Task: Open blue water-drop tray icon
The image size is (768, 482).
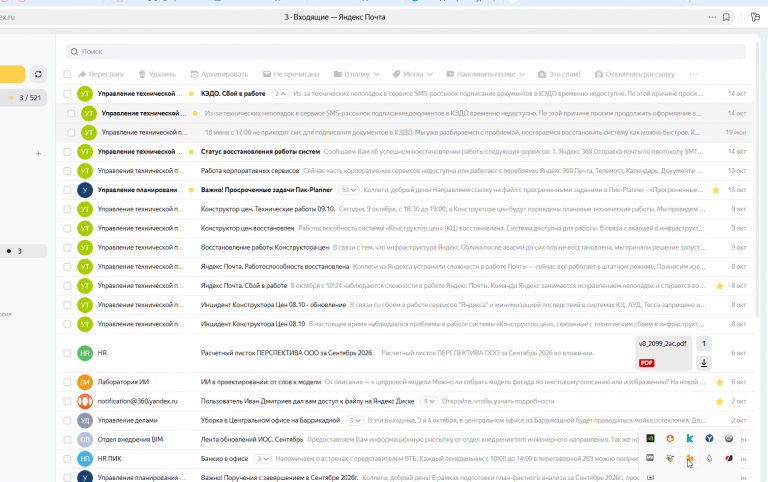Action: pyautogui.click(x=709, y=458)
